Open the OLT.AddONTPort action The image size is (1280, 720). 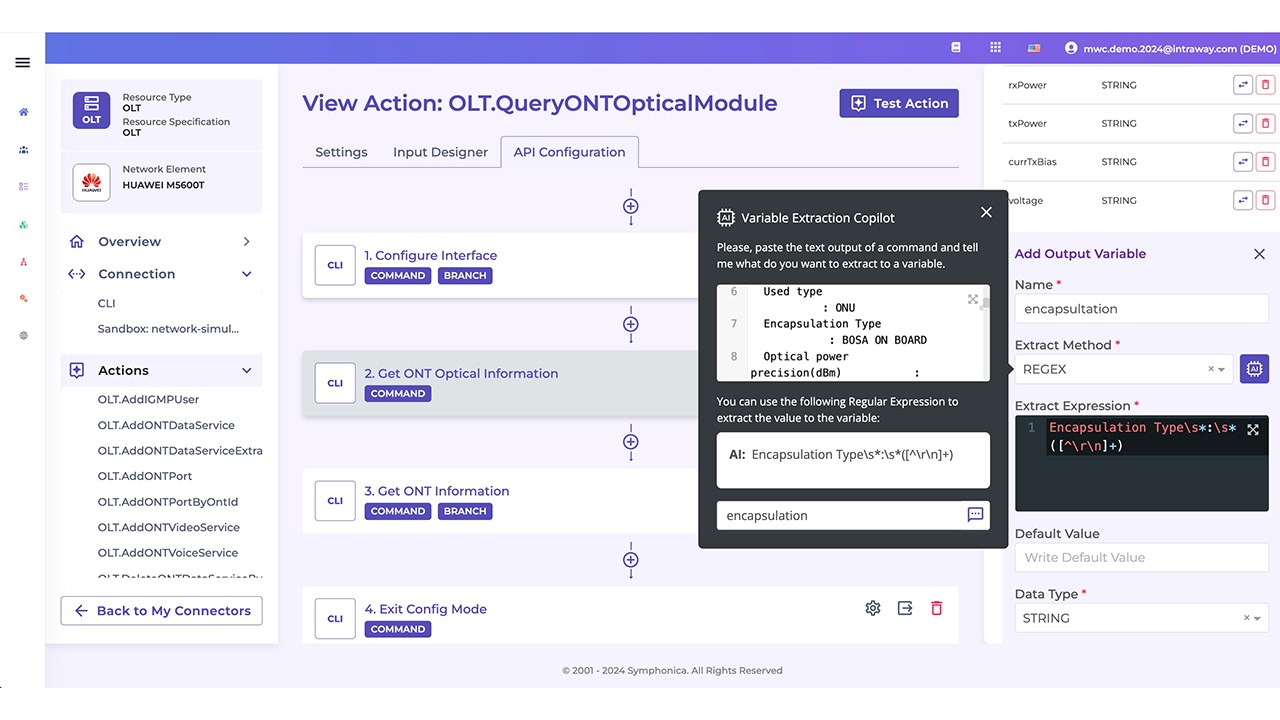[x=145, y=476]
